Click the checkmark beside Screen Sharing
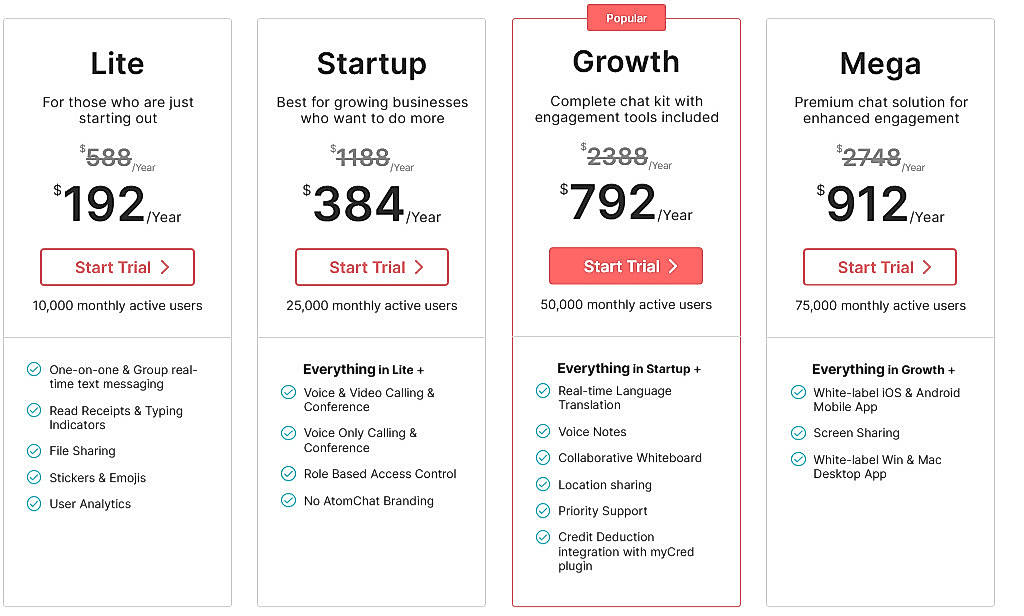Screen dimensions: 1024x616 tap(798, 434)
